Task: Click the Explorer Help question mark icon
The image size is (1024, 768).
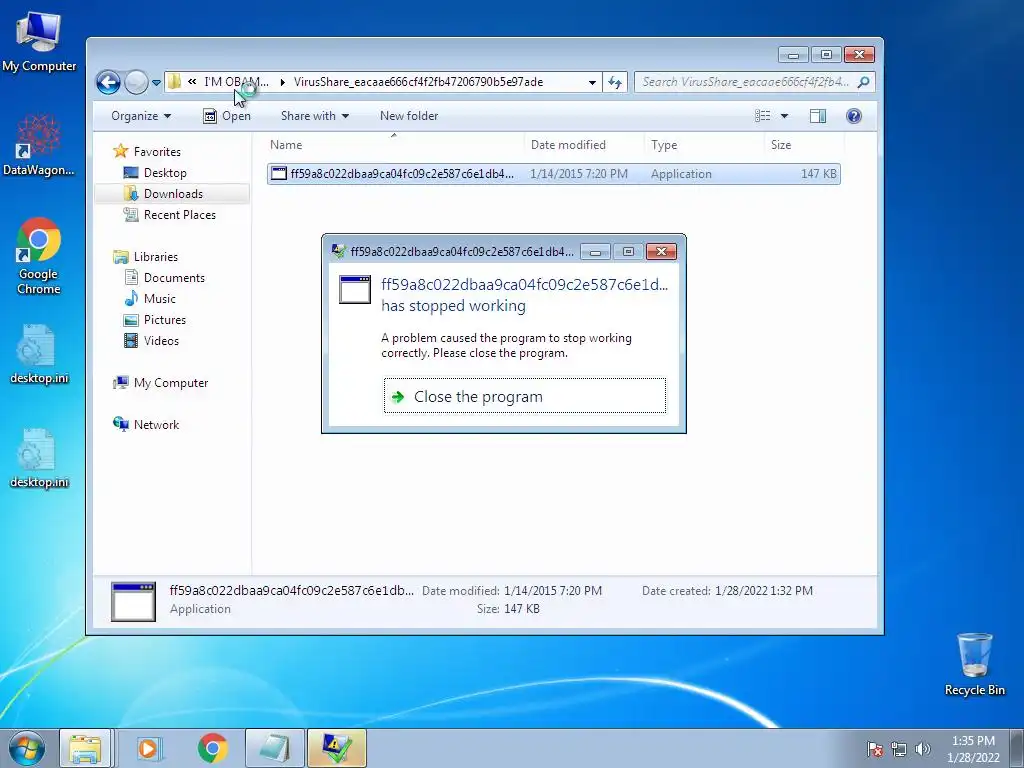Action: pyautogui.click(x=854, y=116)
